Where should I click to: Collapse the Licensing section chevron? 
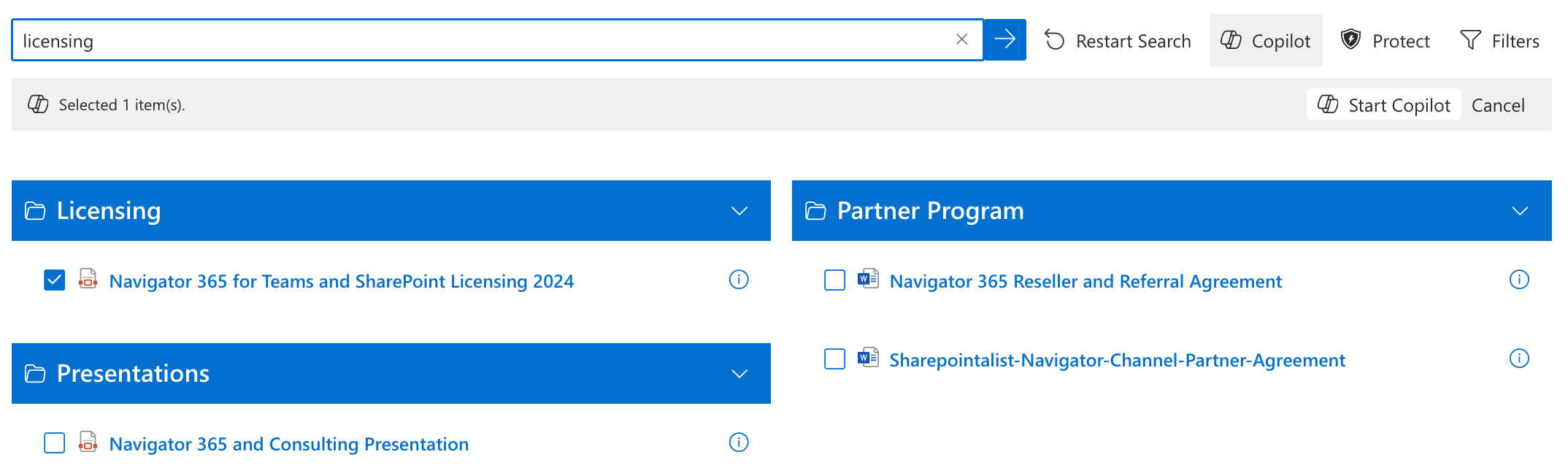pyautogui.click(x=739, y=211)
